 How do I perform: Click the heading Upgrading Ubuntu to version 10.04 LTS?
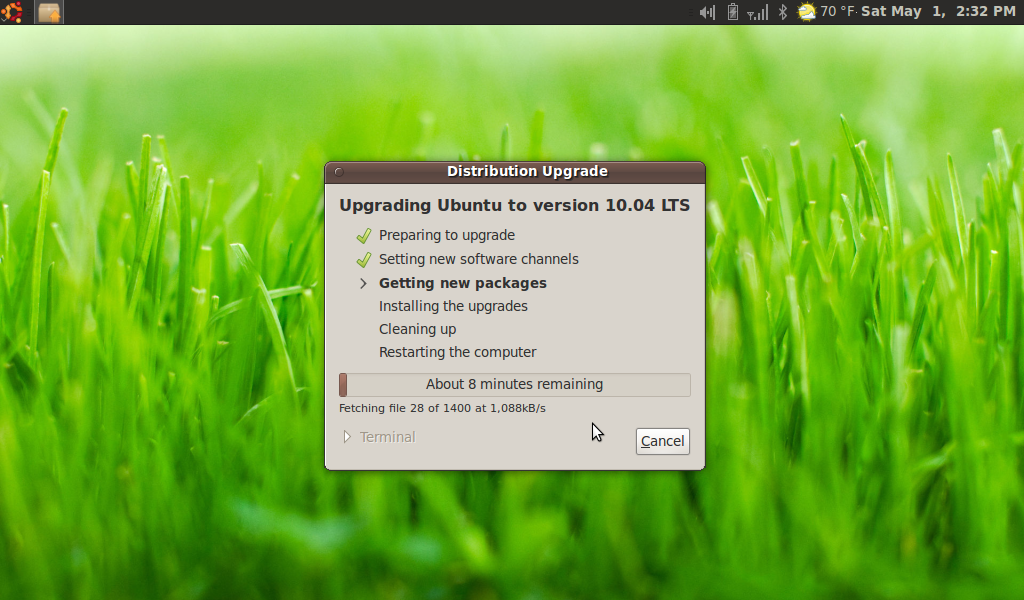(x=515, y=205)
